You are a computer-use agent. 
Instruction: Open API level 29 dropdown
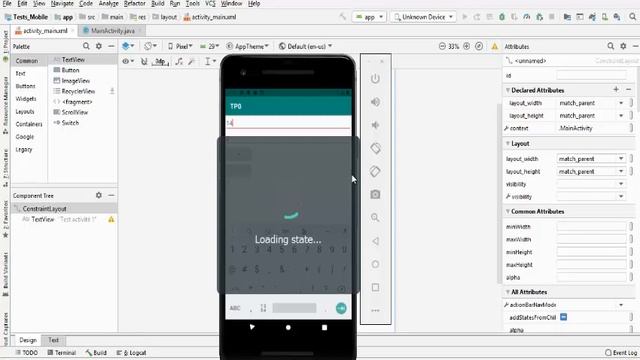tap(209, 47)
